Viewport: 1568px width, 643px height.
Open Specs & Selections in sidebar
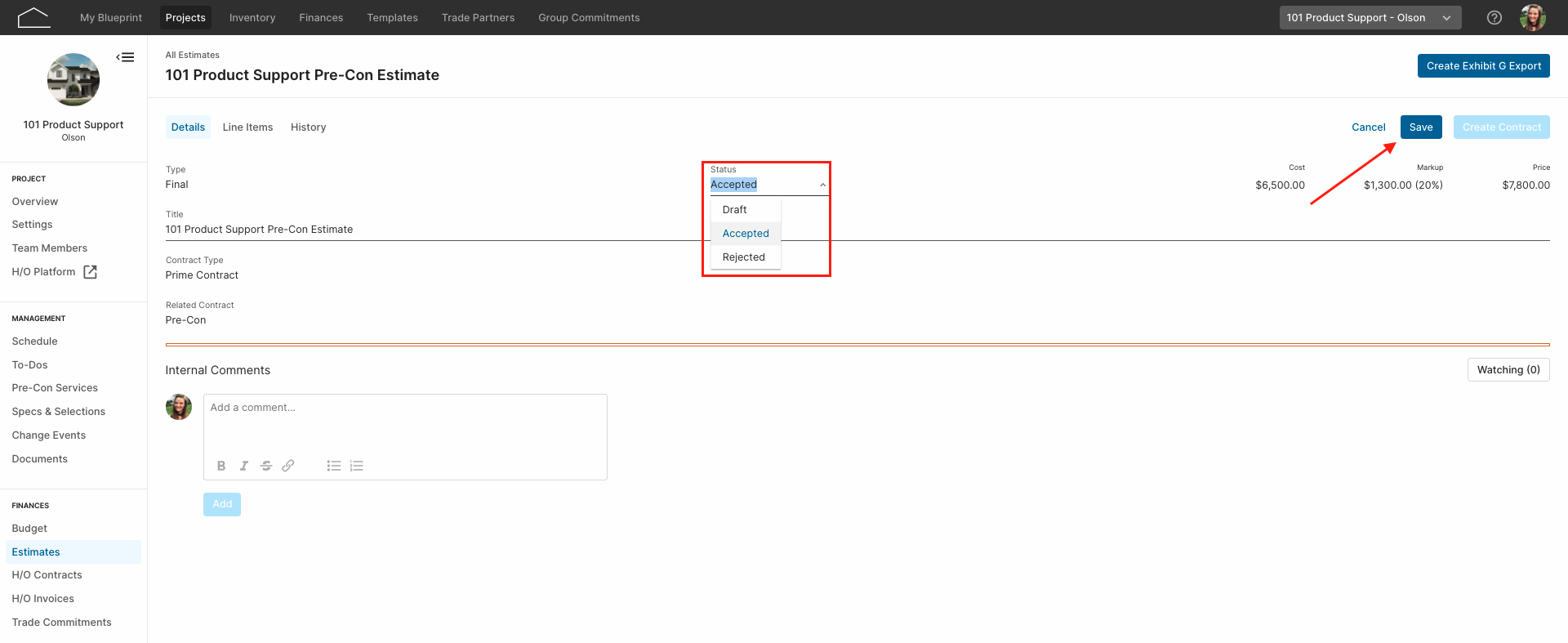click(59, 412)
